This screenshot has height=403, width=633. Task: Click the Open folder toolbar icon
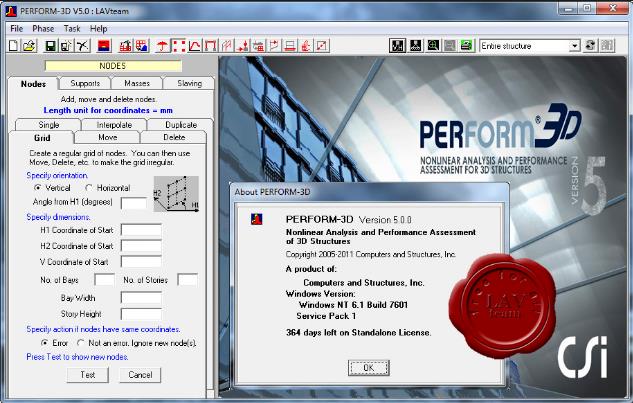[29, 46]
